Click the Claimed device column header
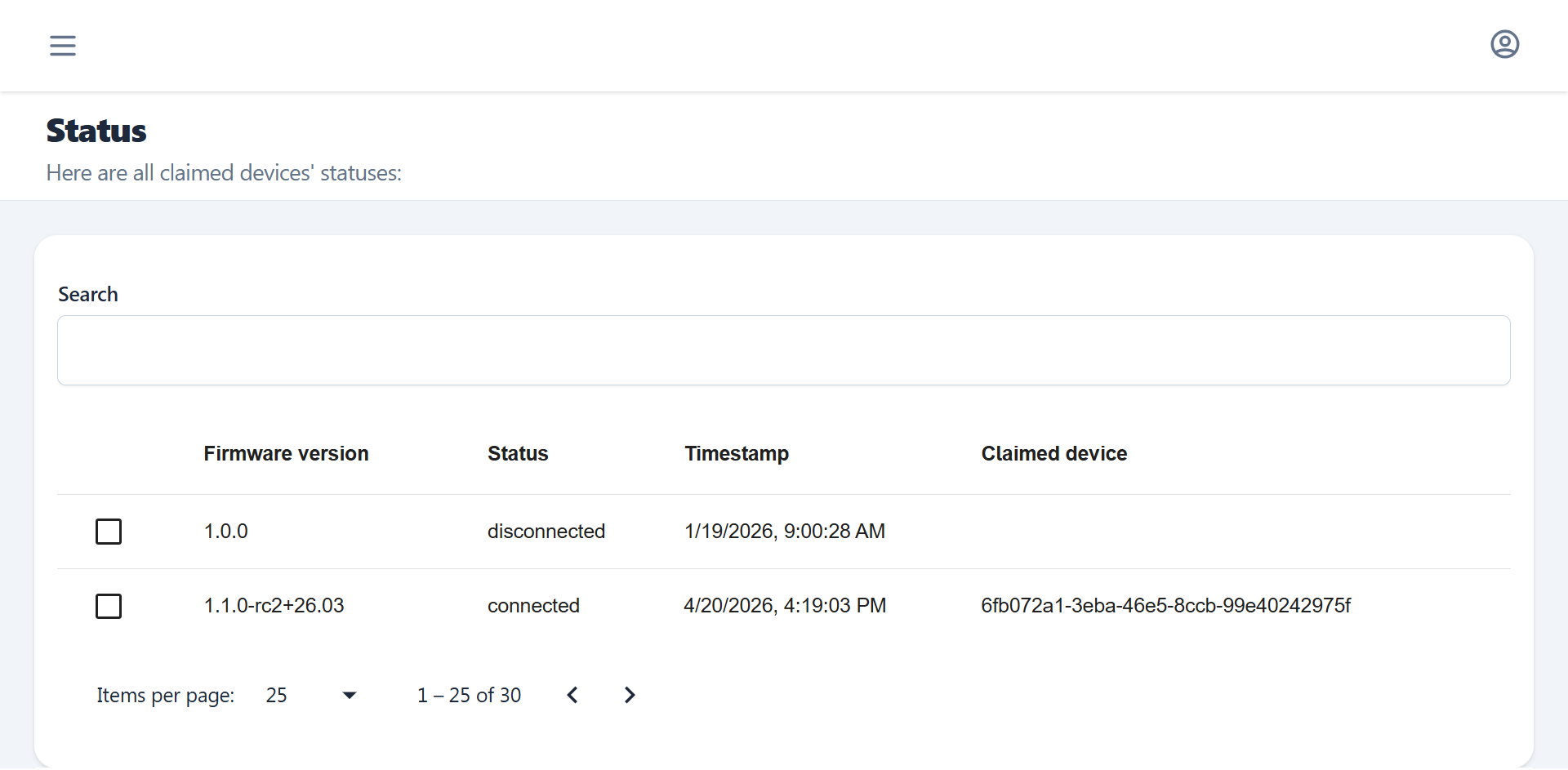The image size is (1568, 770). pos(1053,453)
